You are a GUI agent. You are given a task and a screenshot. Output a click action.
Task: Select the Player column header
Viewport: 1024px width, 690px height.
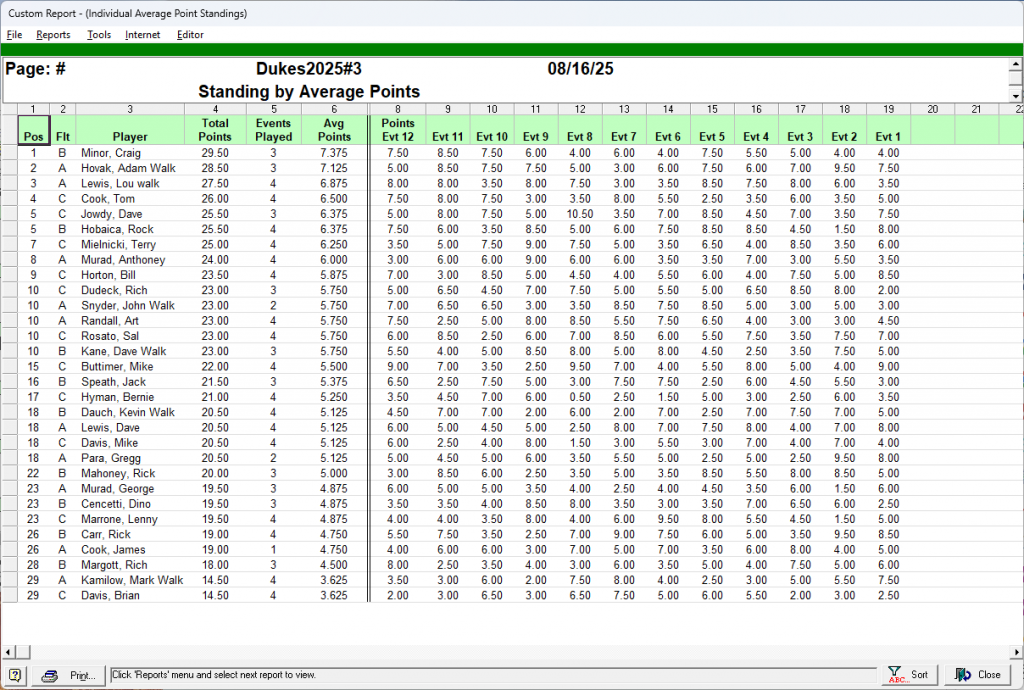tap(130, 137)
